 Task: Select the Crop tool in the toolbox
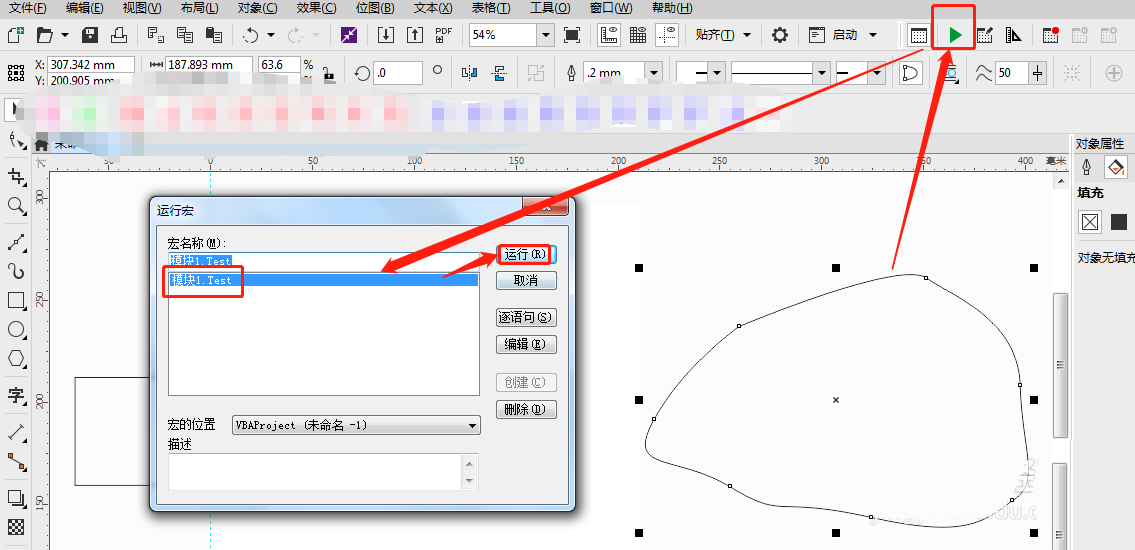[x=16, y=176]
